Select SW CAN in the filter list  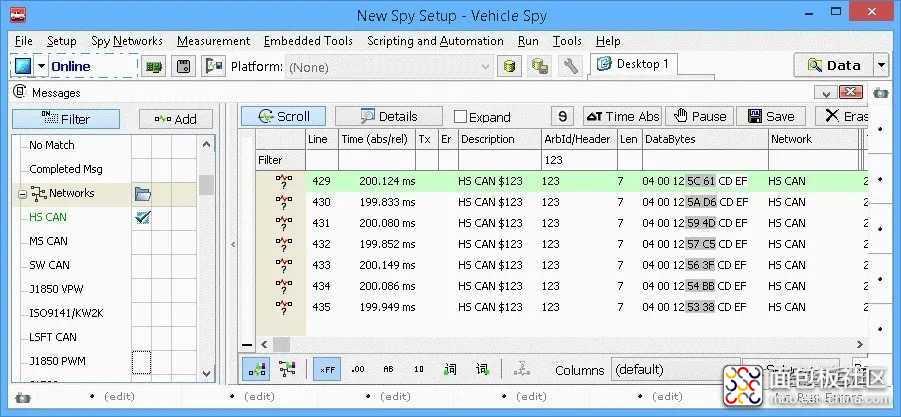click(49, 265)
